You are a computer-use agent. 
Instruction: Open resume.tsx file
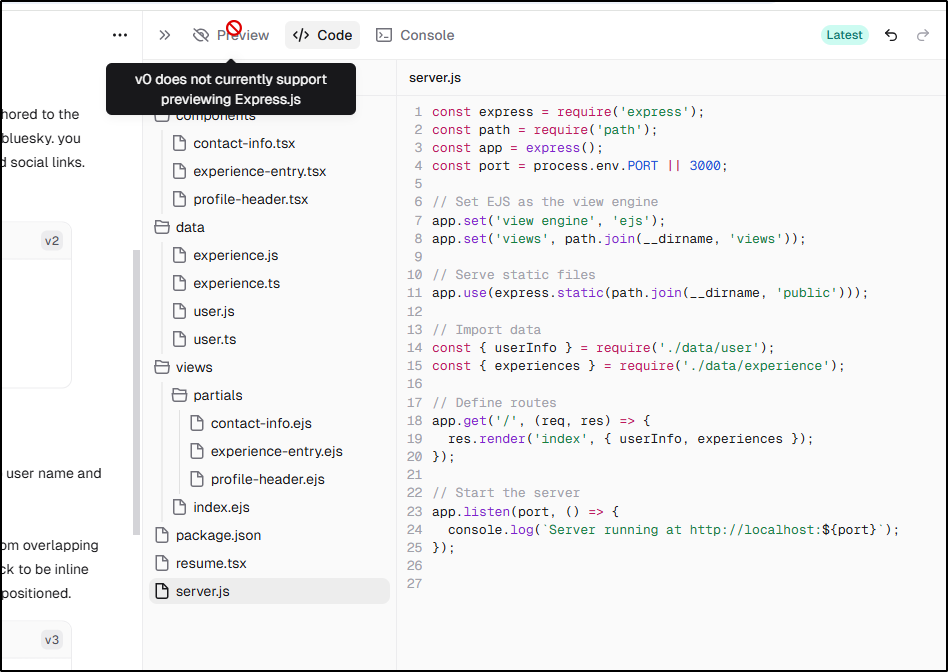211,563
